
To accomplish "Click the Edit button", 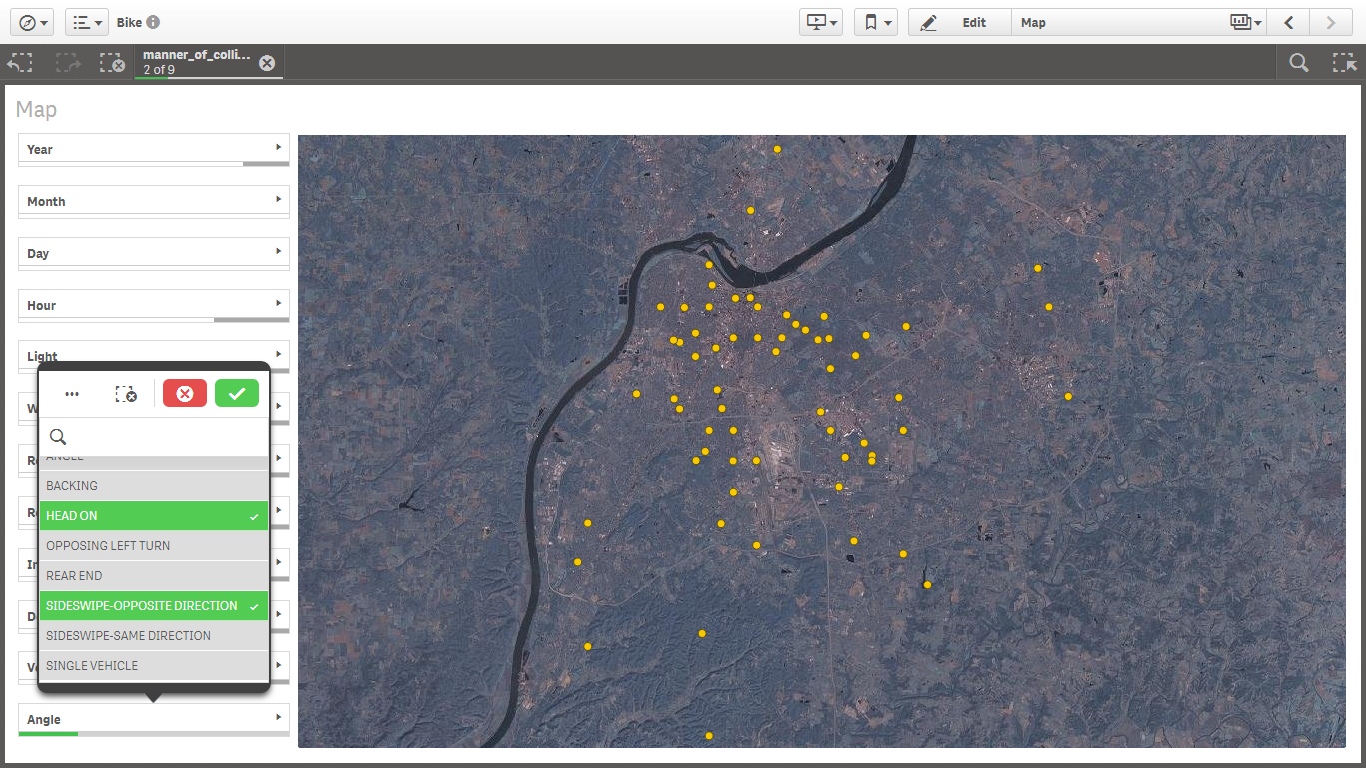I will click(958, 22).
